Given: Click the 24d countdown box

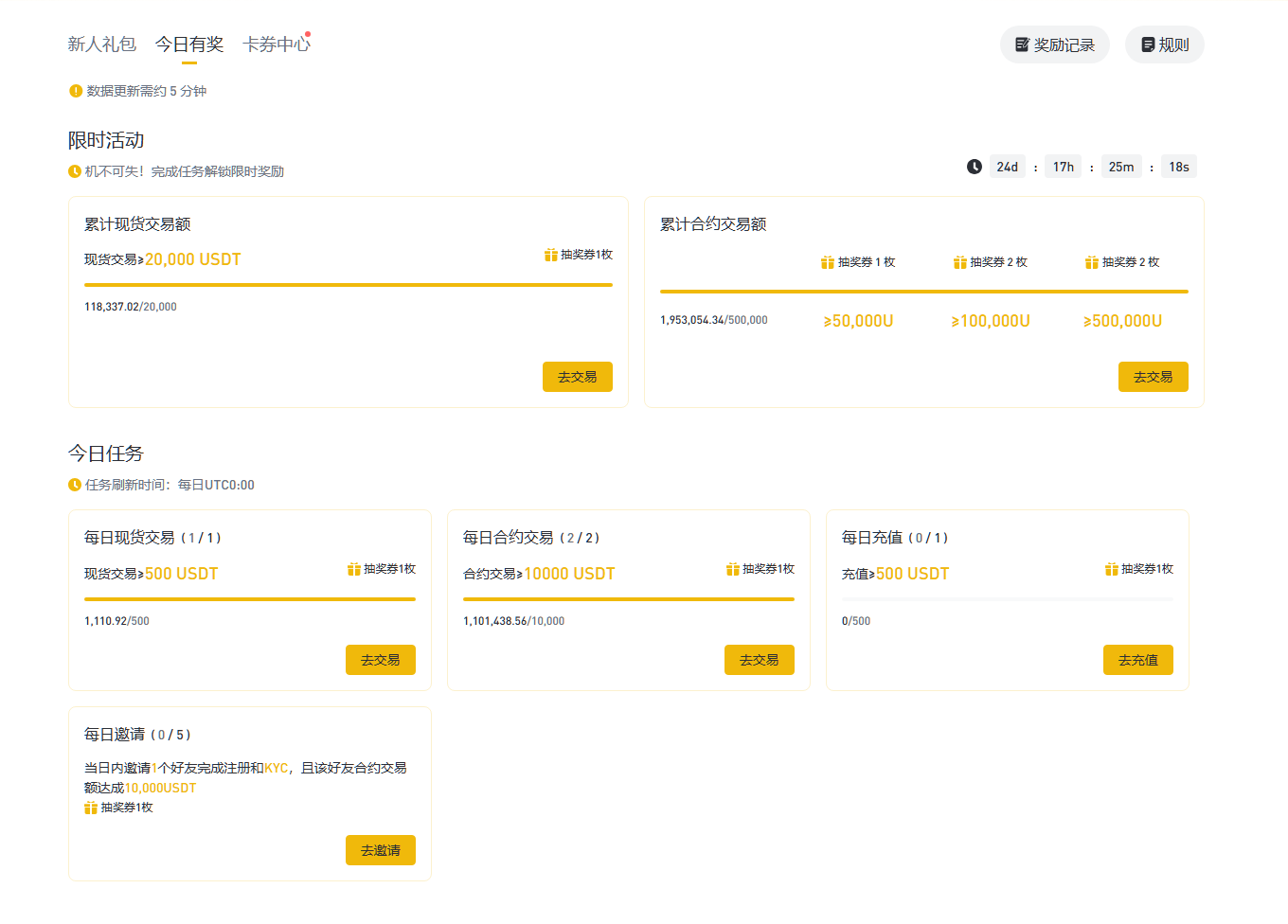Looking at the screenshot, I should pyautogui.click(x=1008, y=167).
